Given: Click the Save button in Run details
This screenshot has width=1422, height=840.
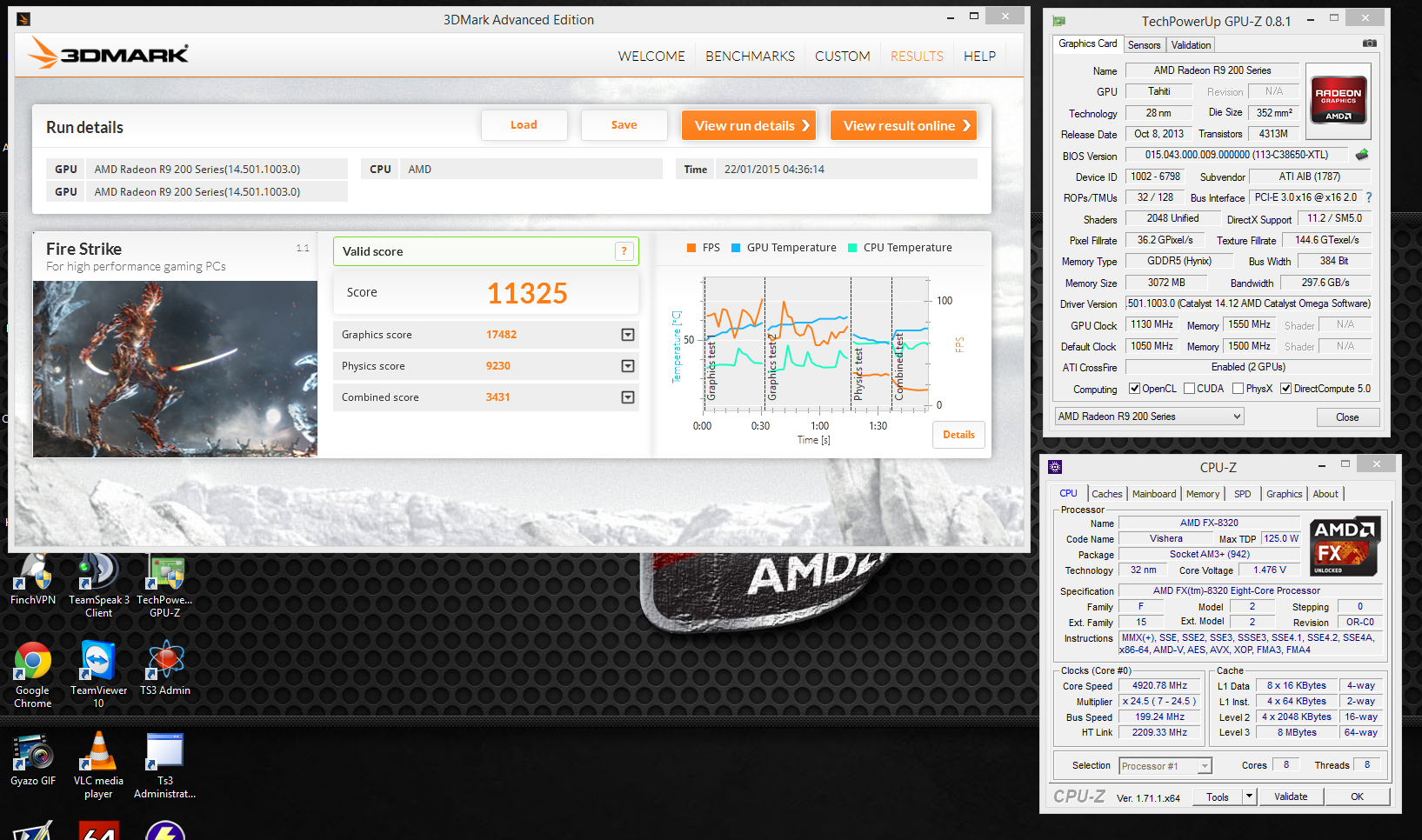Looking at the screenshot, I should pos(624,125).
